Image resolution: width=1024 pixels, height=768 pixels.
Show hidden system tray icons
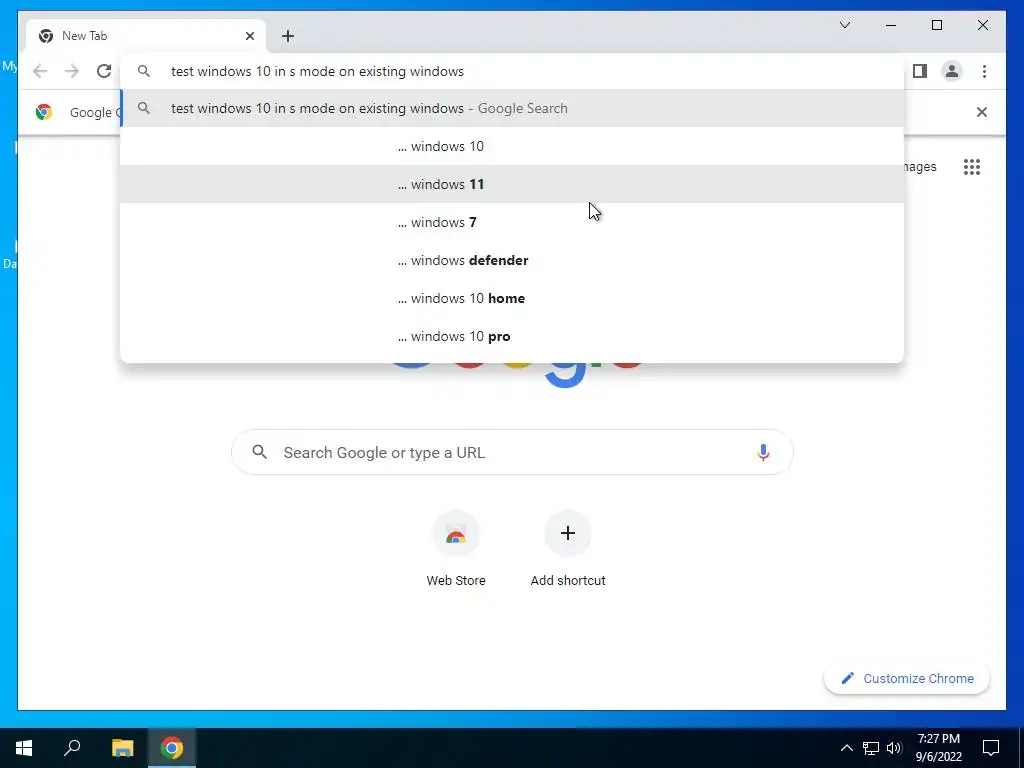pyautogui.click(x=846, y=748)
